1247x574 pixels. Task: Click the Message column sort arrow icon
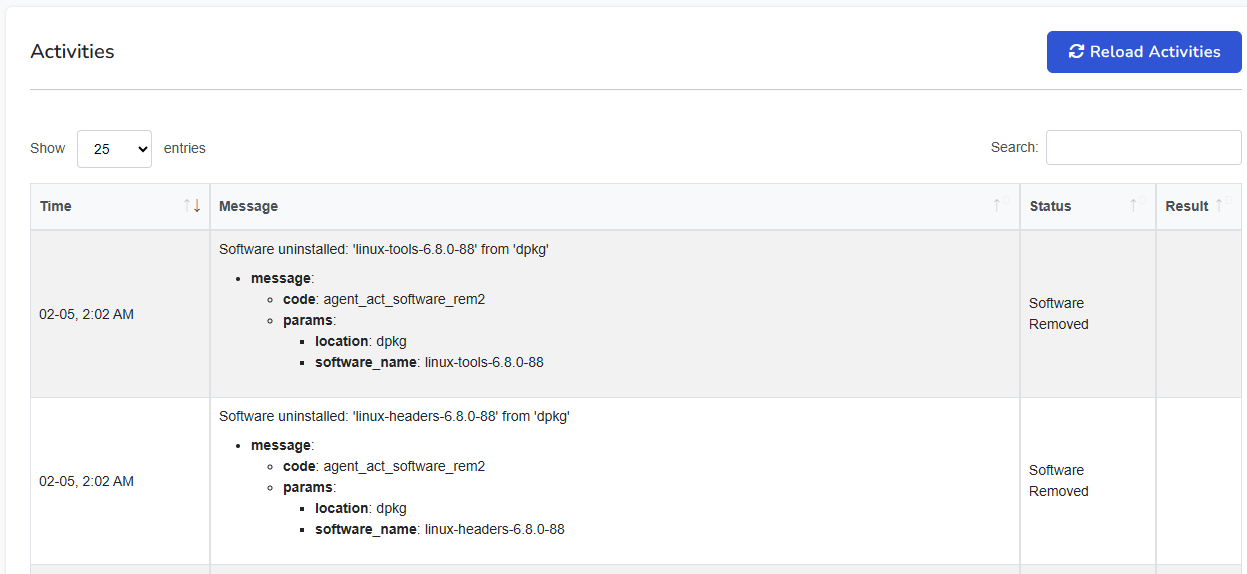pos(997,206)
